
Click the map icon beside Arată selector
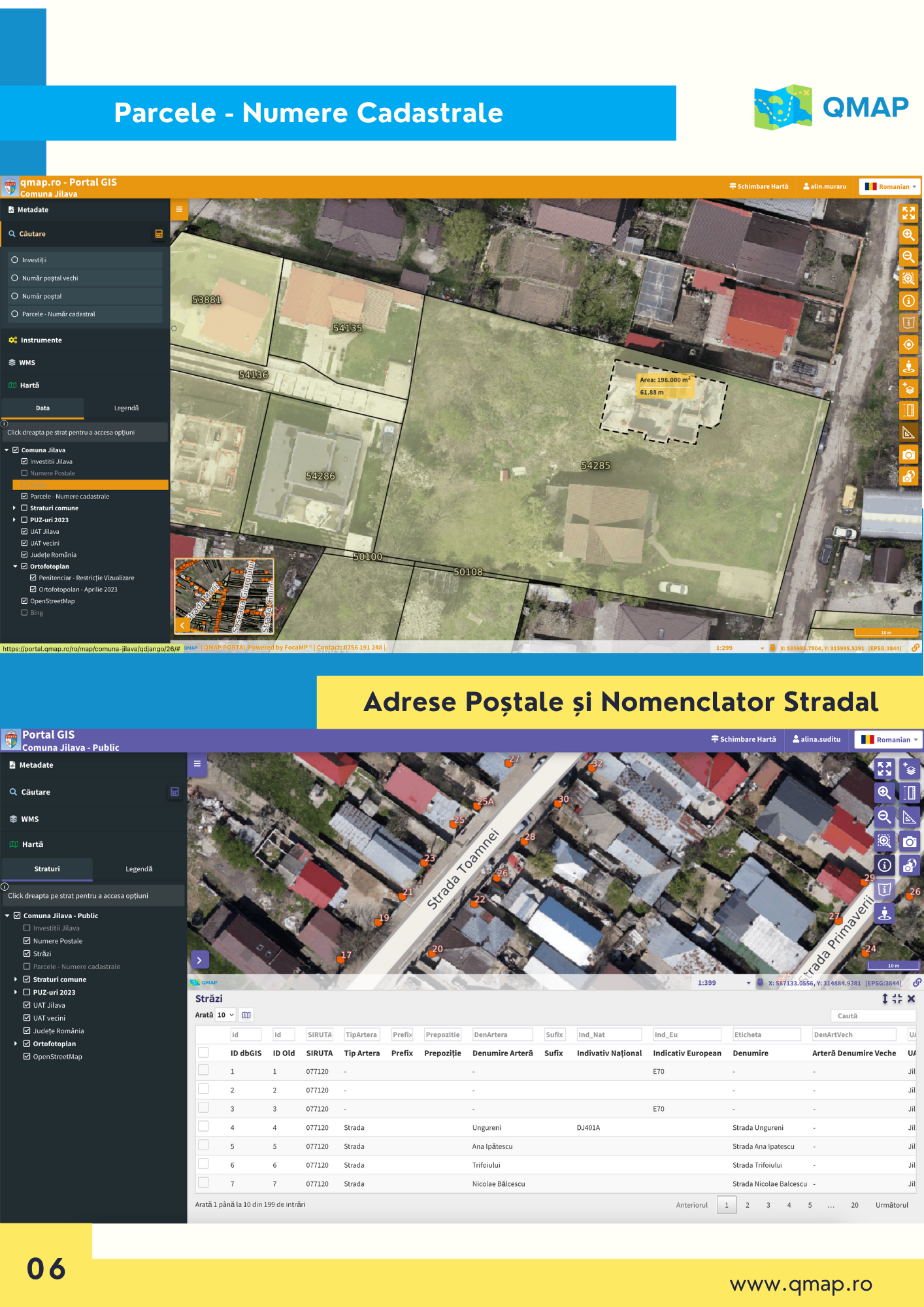pos(246,1015)
